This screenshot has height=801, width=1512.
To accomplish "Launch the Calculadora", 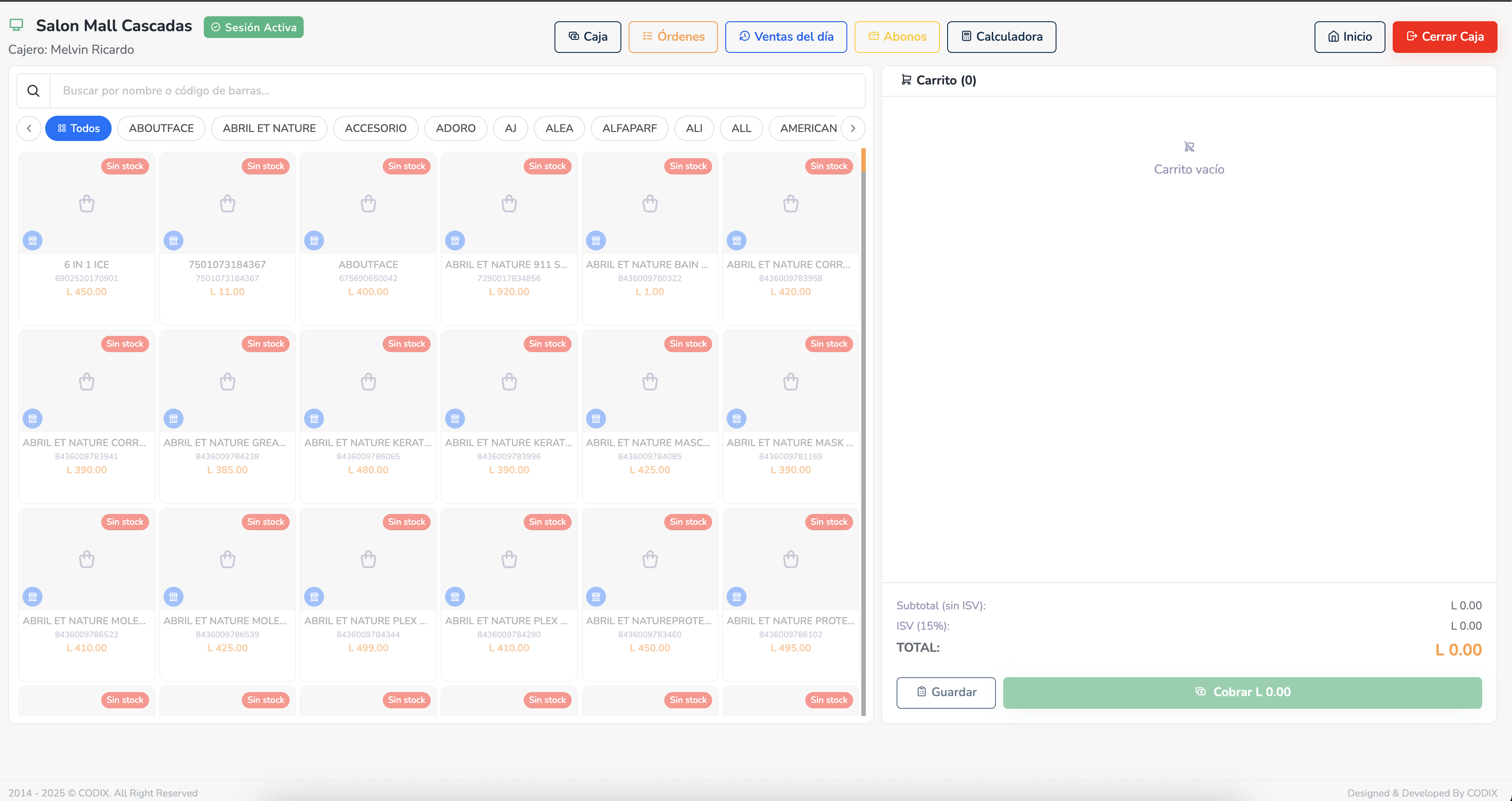I will (1002, 37).
